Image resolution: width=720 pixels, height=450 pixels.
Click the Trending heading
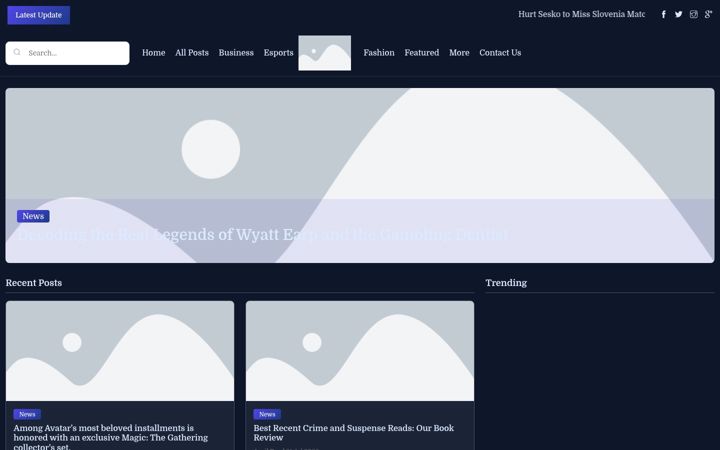(x=506, y=283)
